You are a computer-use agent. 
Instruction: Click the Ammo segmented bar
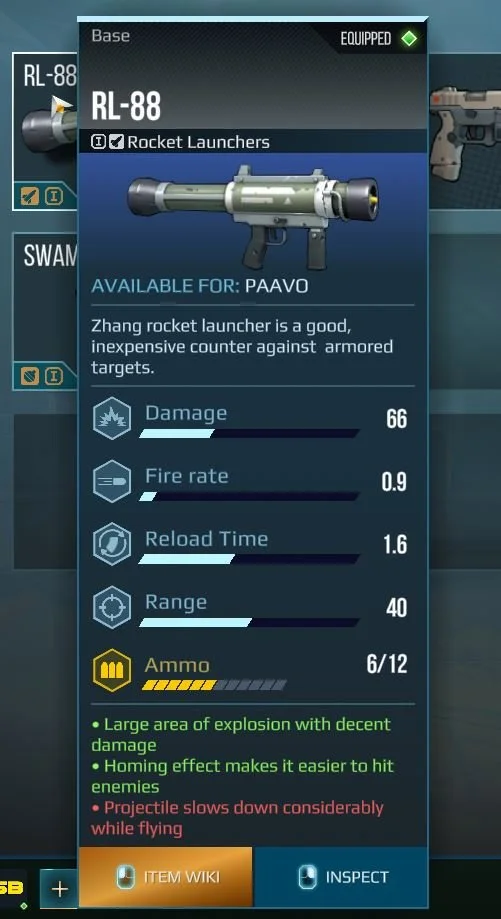tap(214, 685)
